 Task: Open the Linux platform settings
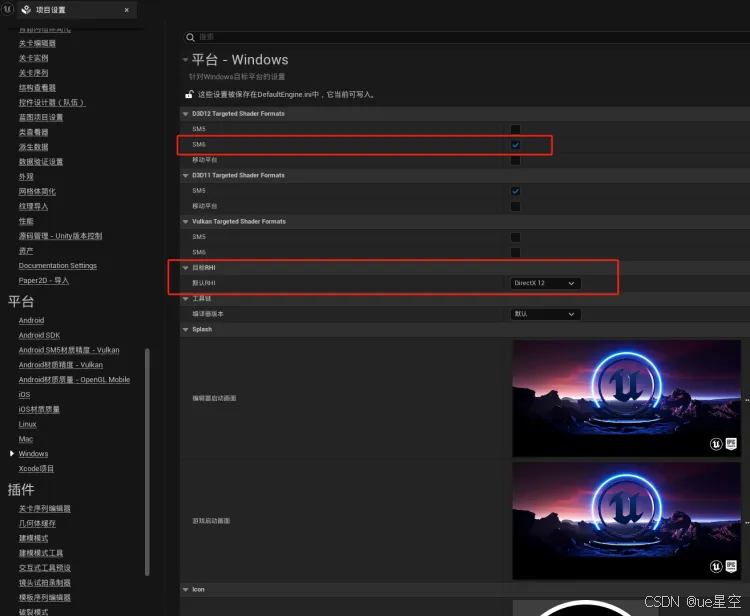(27, 424)
